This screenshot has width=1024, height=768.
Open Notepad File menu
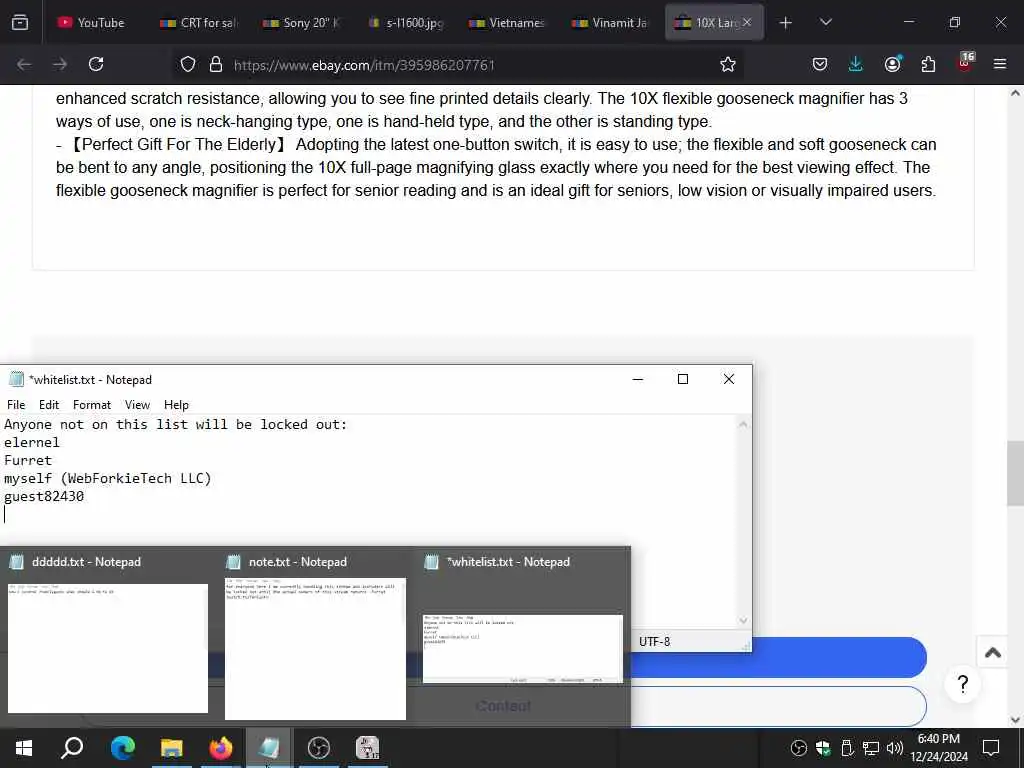pyautogui.click(x=16, y=405)
